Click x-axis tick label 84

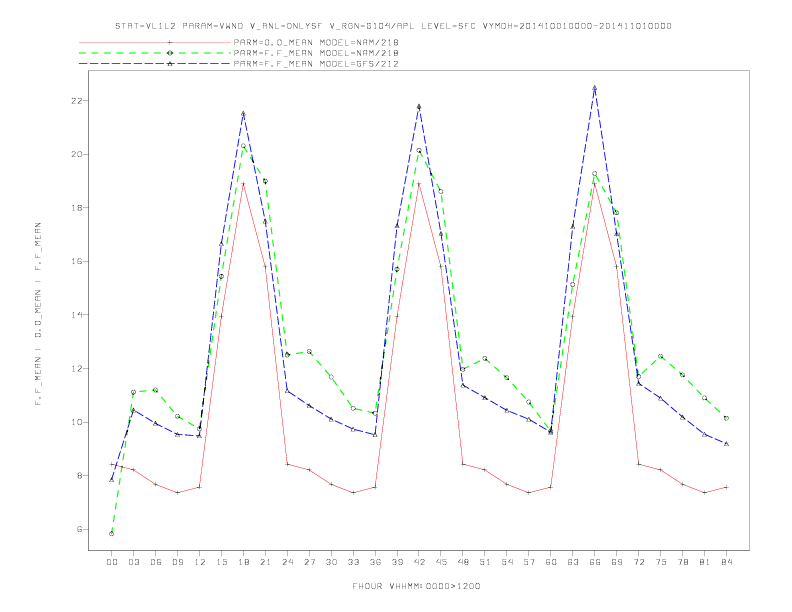(727, 562)
